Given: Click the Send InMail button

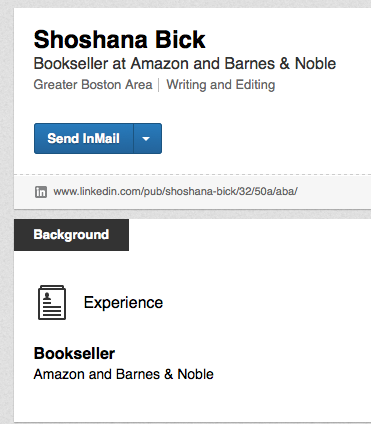Looking at the screenshot, I should click(x=84, y=138).
